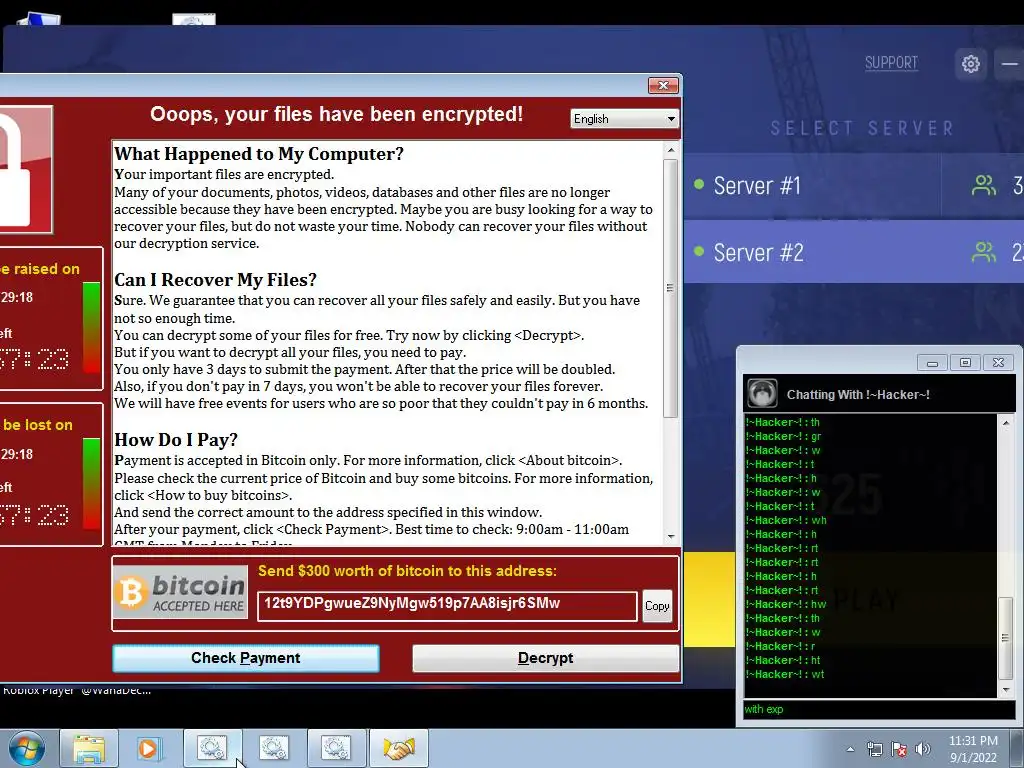Click the 9/1/2022 date in tray
The height and width of the screenshot is (768, 1024).
973,758
